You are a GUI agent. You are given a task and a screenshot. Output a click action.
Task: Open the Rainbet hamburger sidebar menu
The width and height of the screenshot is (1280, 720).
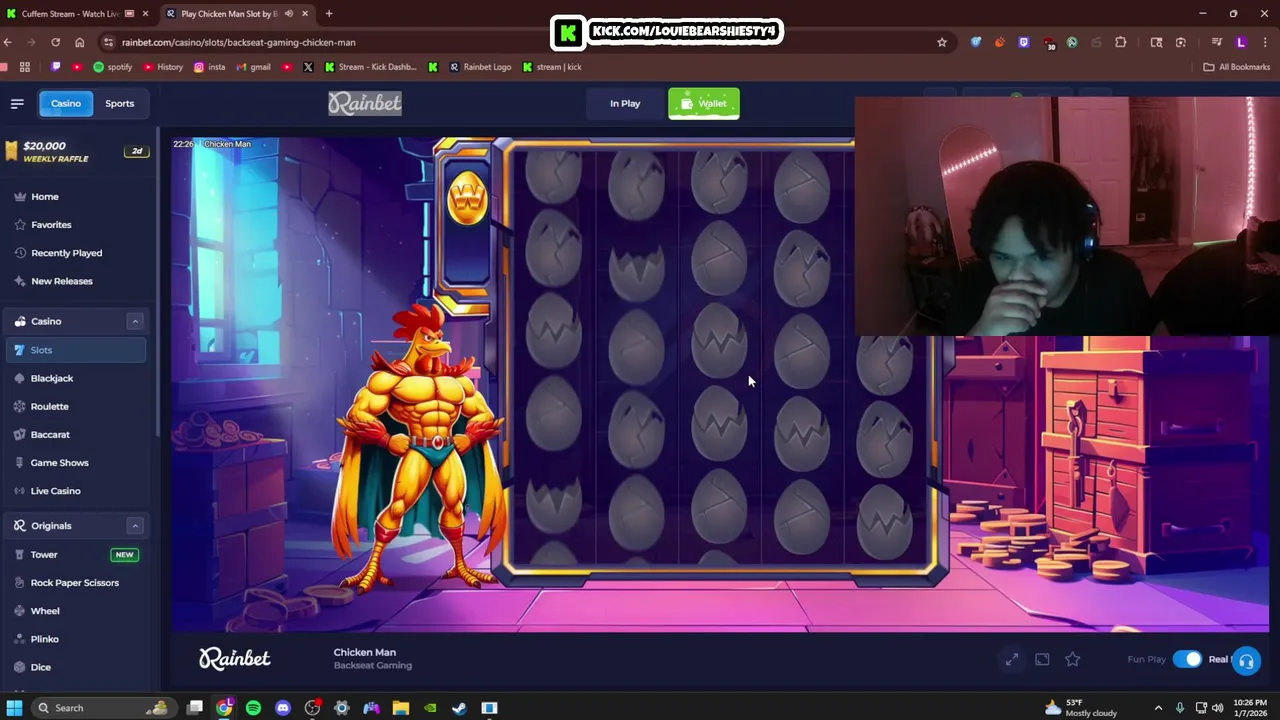point(17,103)
